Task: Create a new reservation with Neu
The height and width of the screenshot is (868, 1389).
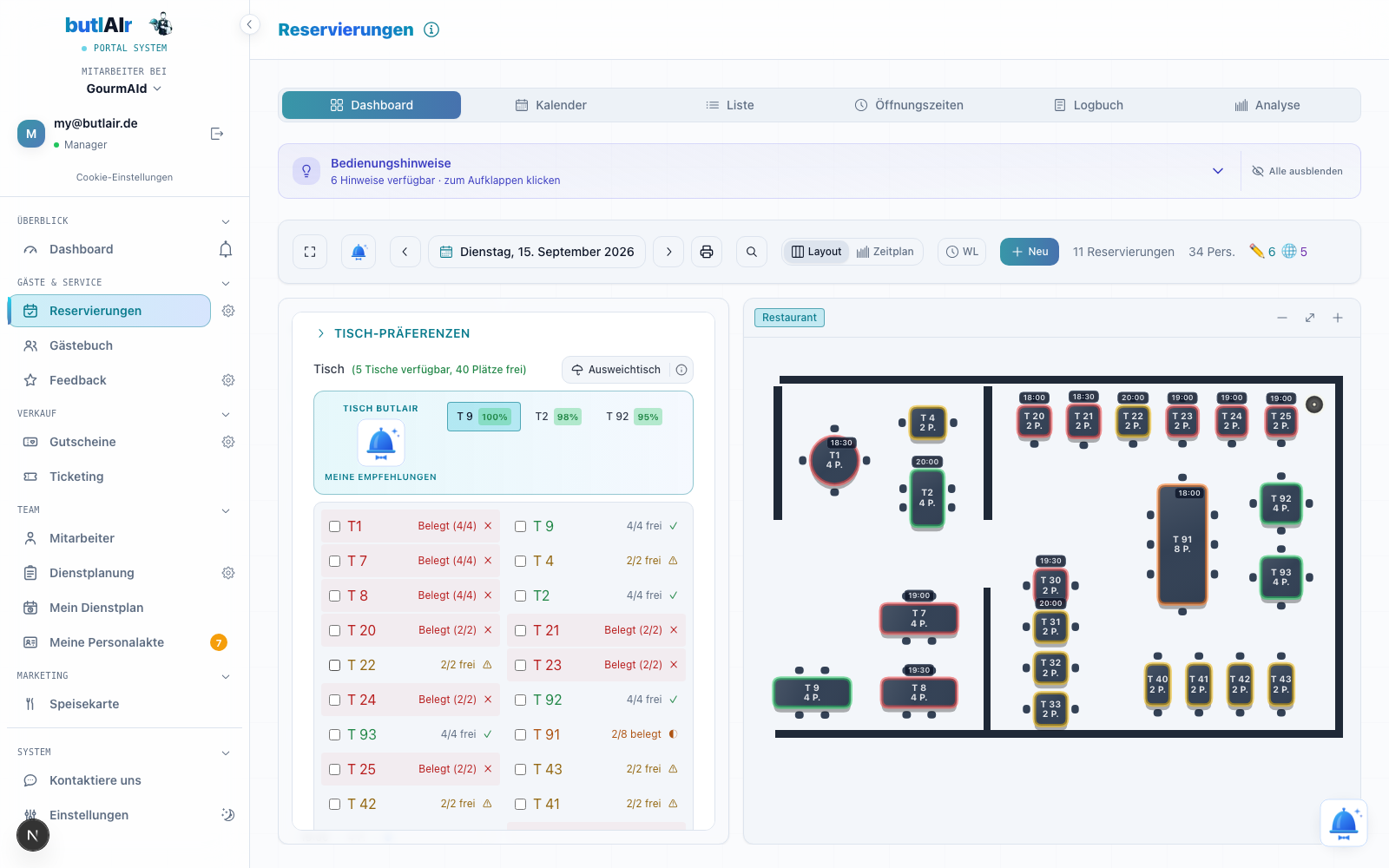Action: [x=1030, y=252]
